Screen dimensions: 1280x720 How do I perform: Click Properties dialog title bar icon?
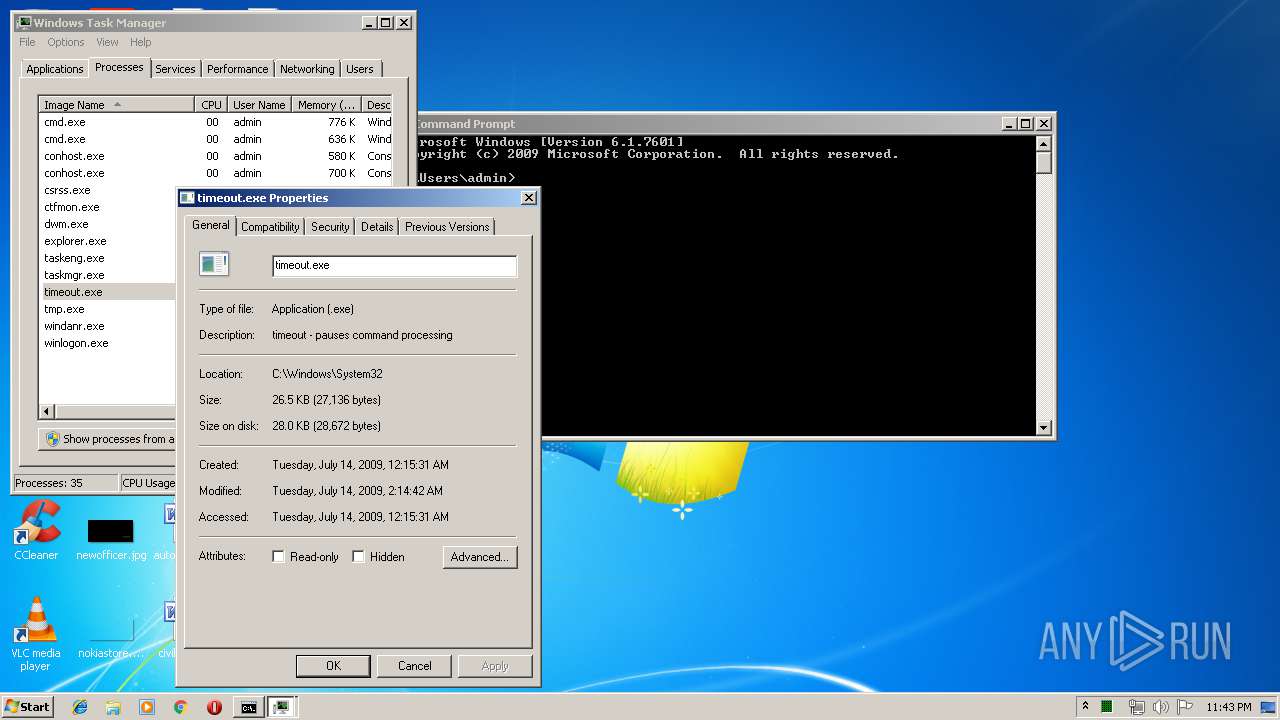click(x=187, y=198)
